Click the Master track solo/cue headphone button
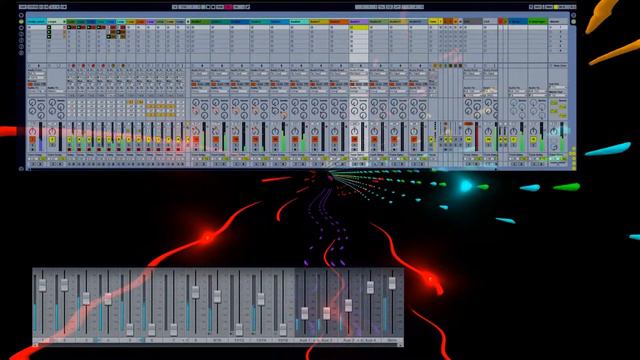 [554, 147]
